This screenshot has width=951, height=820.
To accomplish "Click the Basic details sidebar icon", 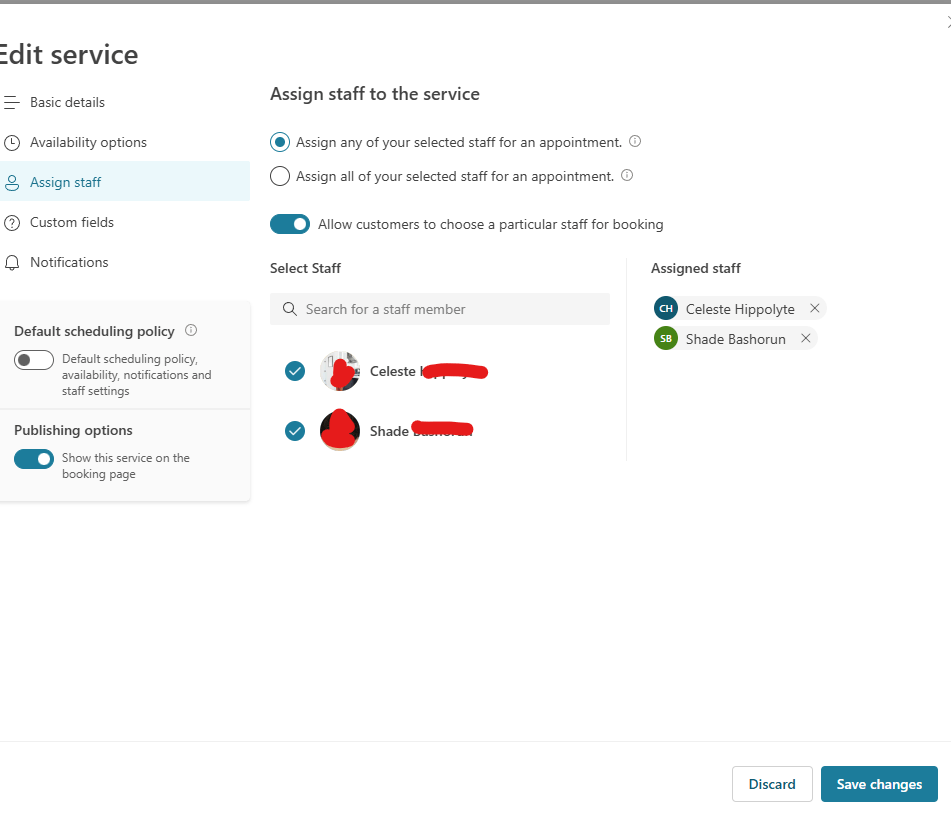I will (12, 101).
